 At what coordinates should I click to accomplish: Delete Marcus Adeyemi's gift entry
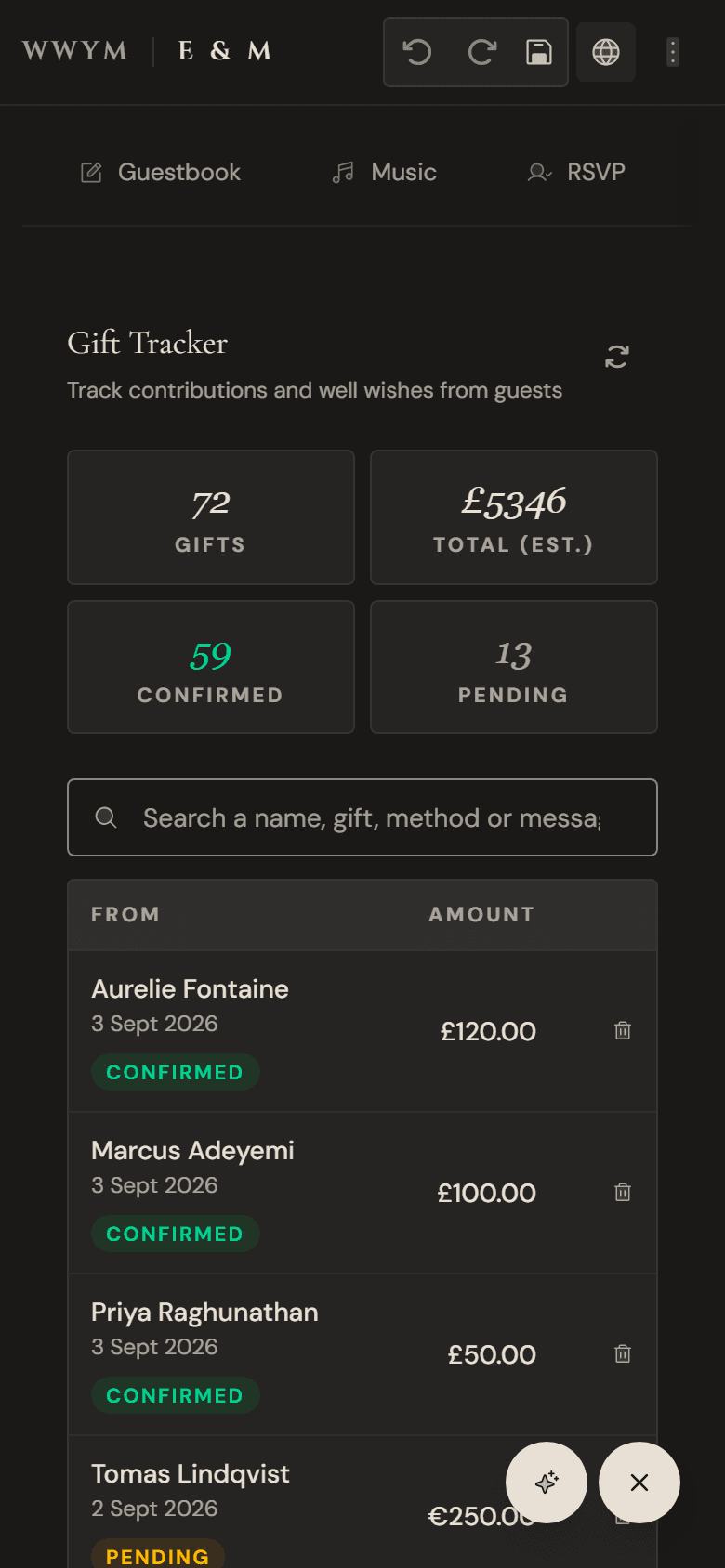pos(623,1192)
